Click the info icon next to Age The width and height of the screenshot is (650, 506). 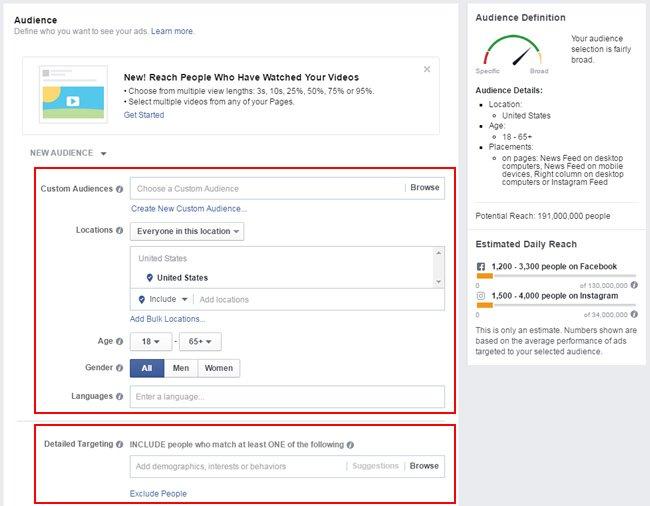[x=120, y=341]
